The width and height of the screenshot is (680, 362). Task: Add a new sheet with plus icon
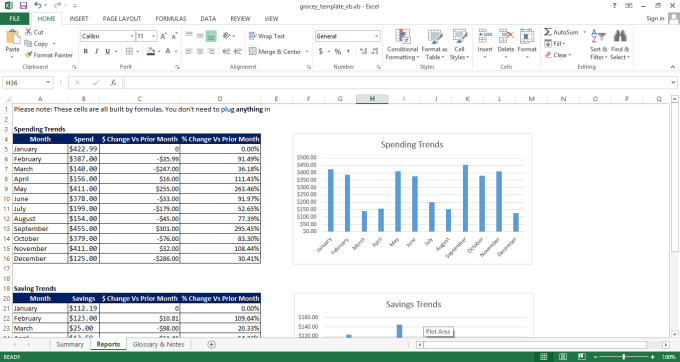211,344
